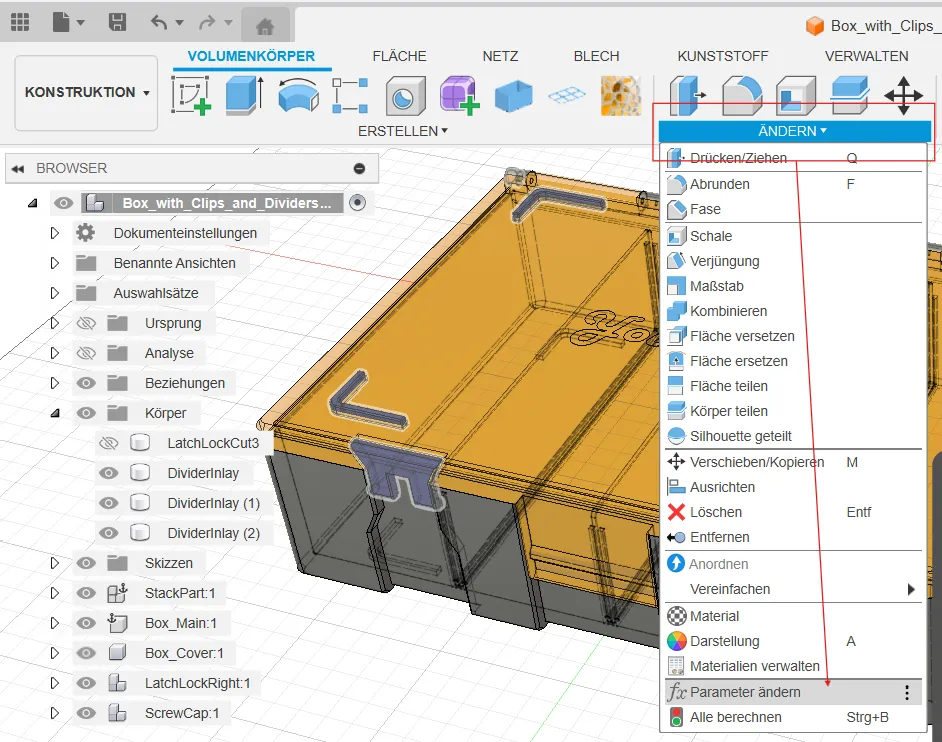This screenshot has height=742, width=942.
Task: Open the ERSTELLEN dropdown menu
Action: tap(403, 131)
